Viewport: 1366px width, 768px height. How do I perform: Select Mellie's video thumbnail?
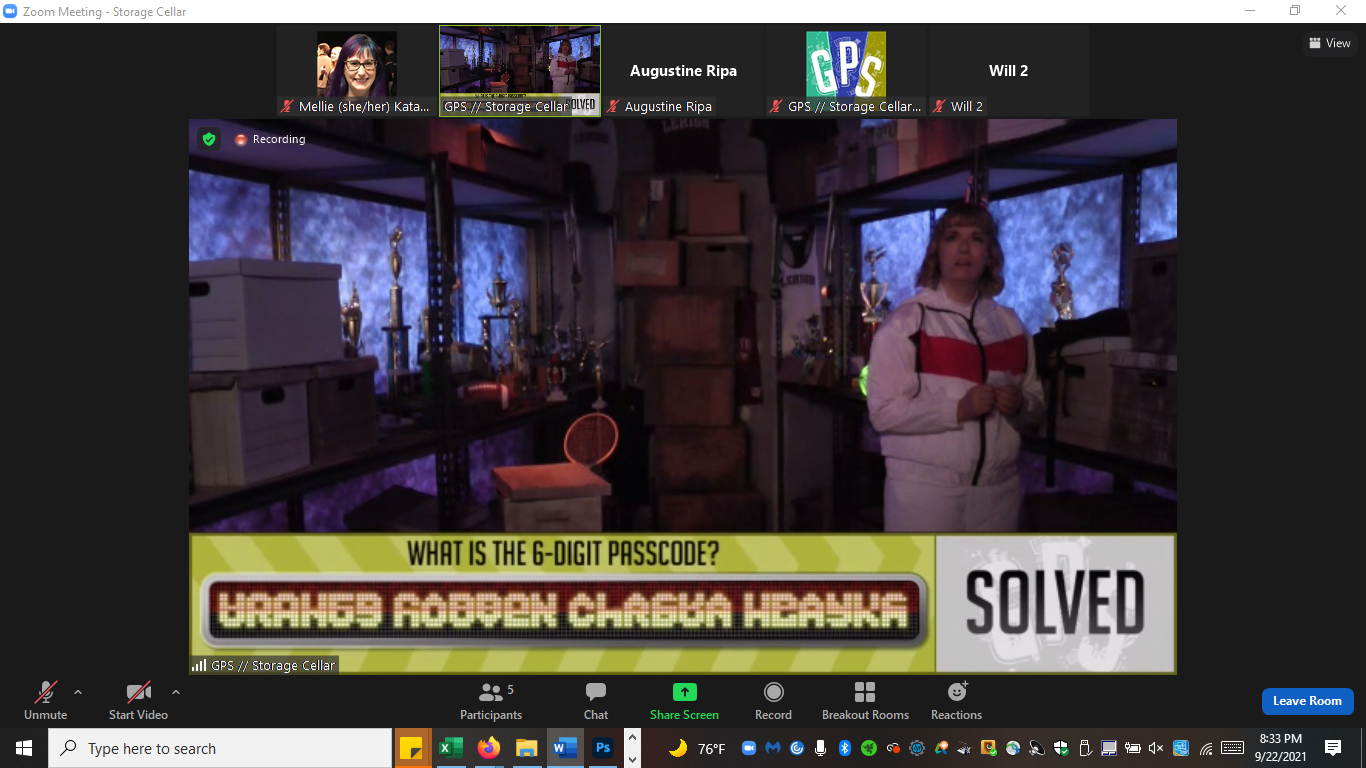coord(357,71)
